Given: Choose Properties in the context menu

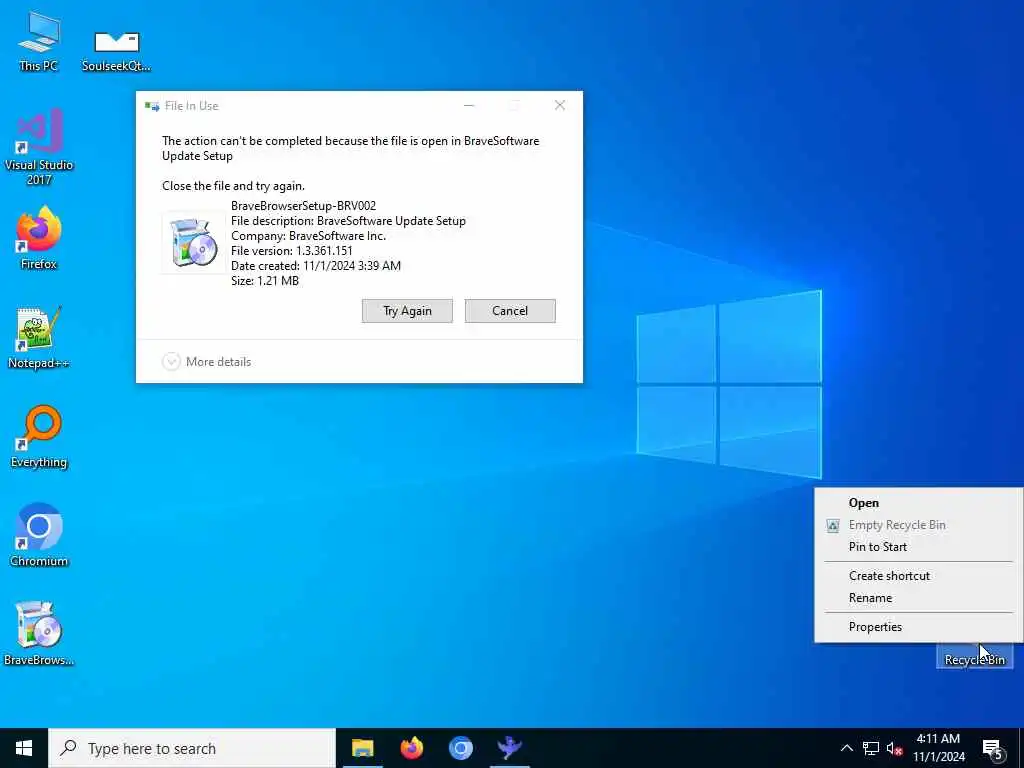Looking at the screenshot, I should coord(919,626).
